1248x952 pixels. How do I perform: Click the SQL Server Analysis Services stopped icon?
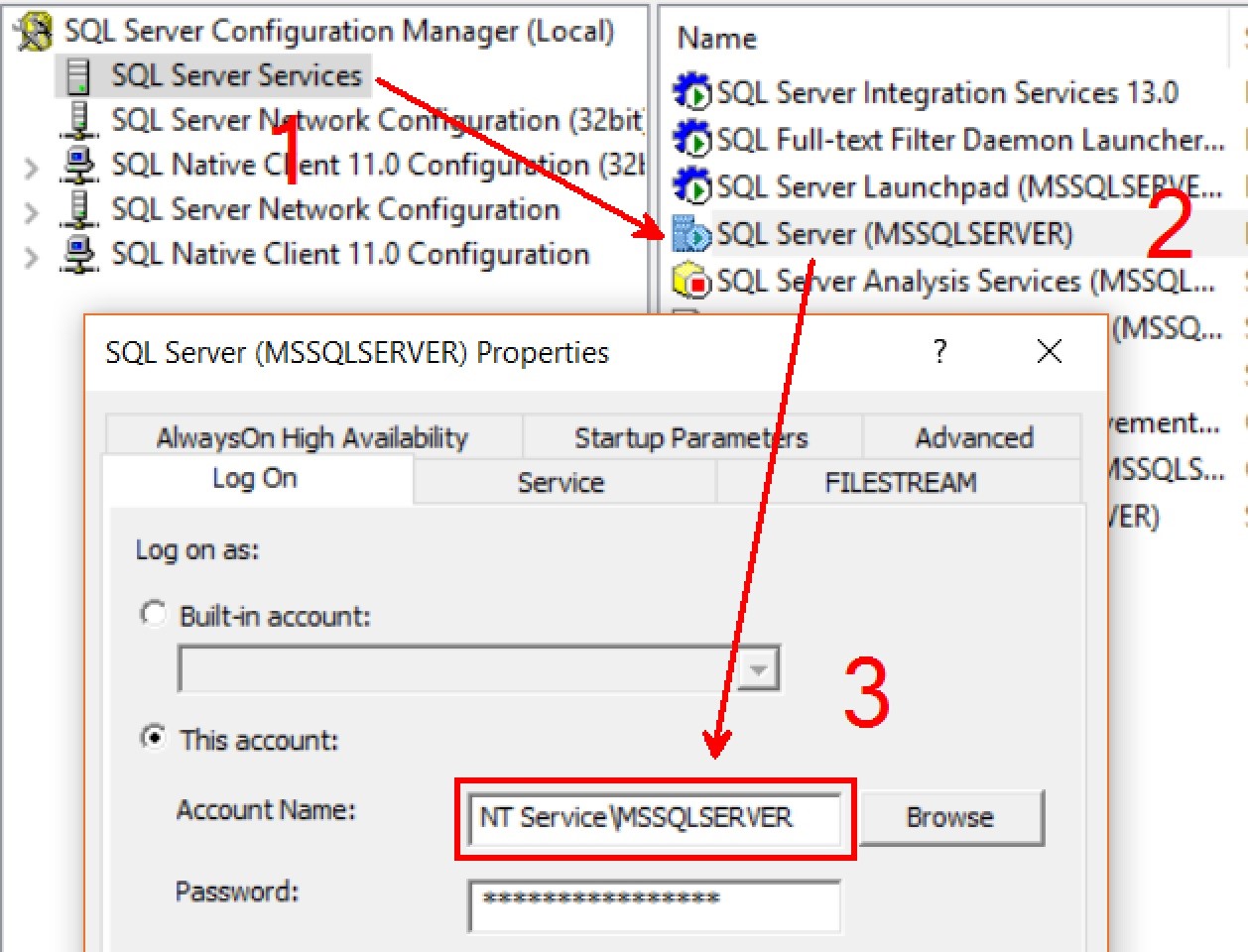pos(692,281)
